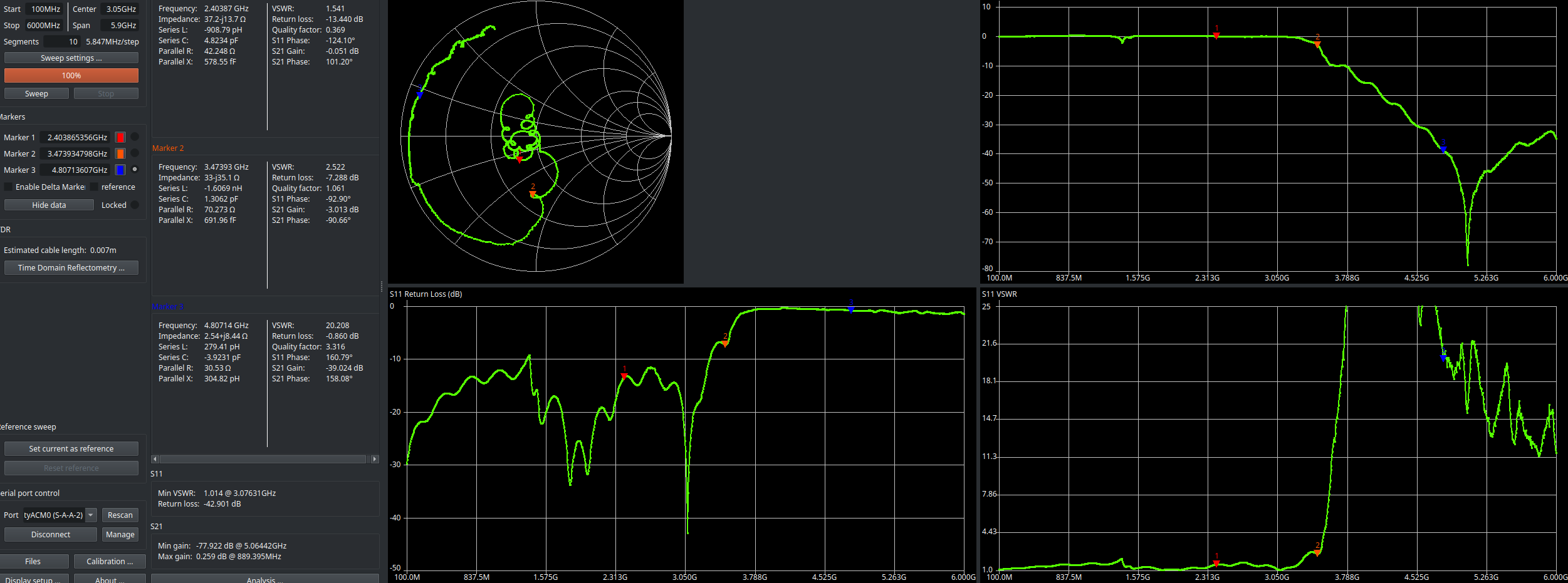Click the Marker 1 frequency field
The image size is (1568, 583).
point(75,137)
